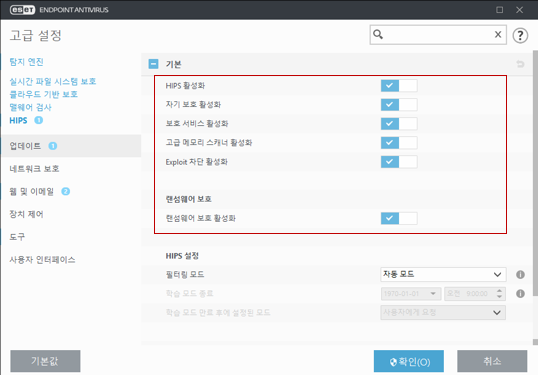
Task: Click the ESET logo in title bar
Action: pyautogui.click(x=22, y=10)
